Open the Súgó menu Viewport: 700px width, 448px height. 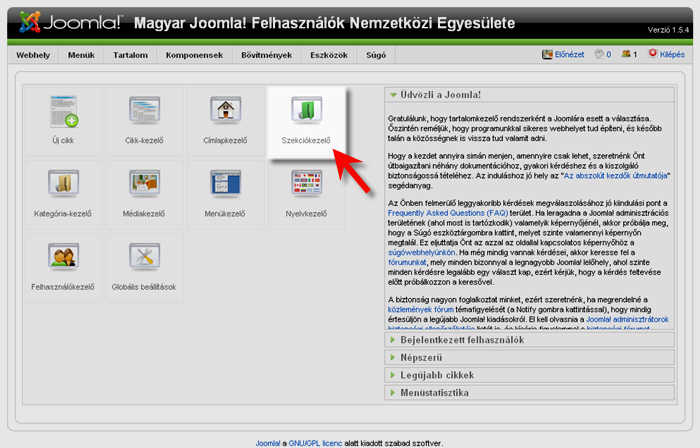(x=376, y=55)
